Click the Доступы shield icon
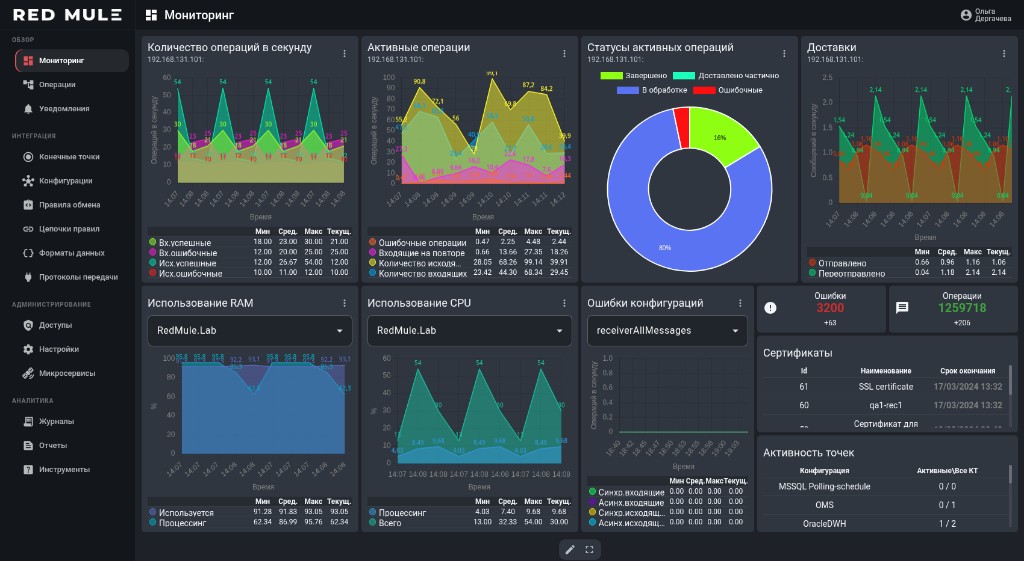Image resolution: width=1024 pixels, height=561 pixels. click(28, 325)
